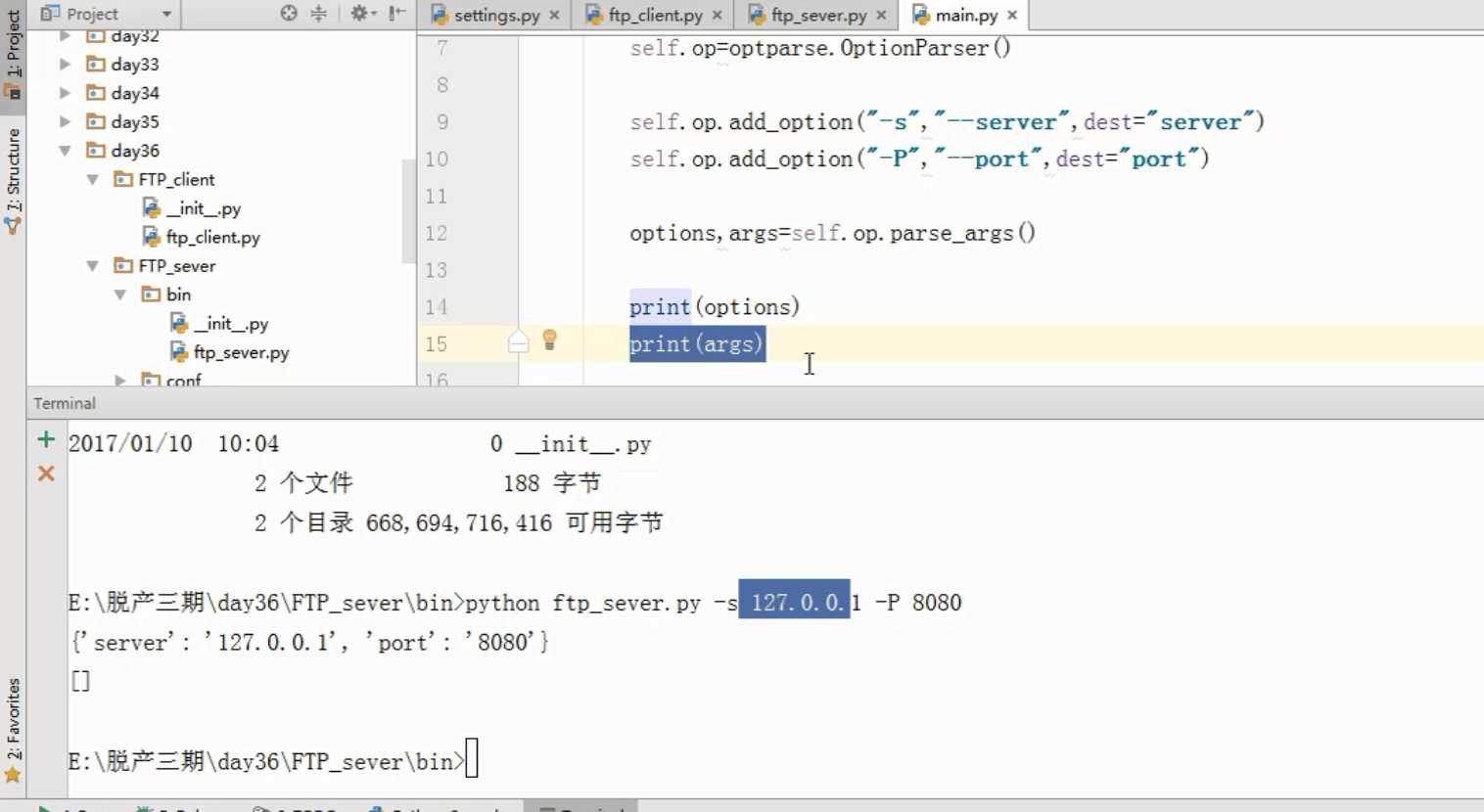Expand the conf folder arrow
1484x812 pixels.
pos(119,380)
